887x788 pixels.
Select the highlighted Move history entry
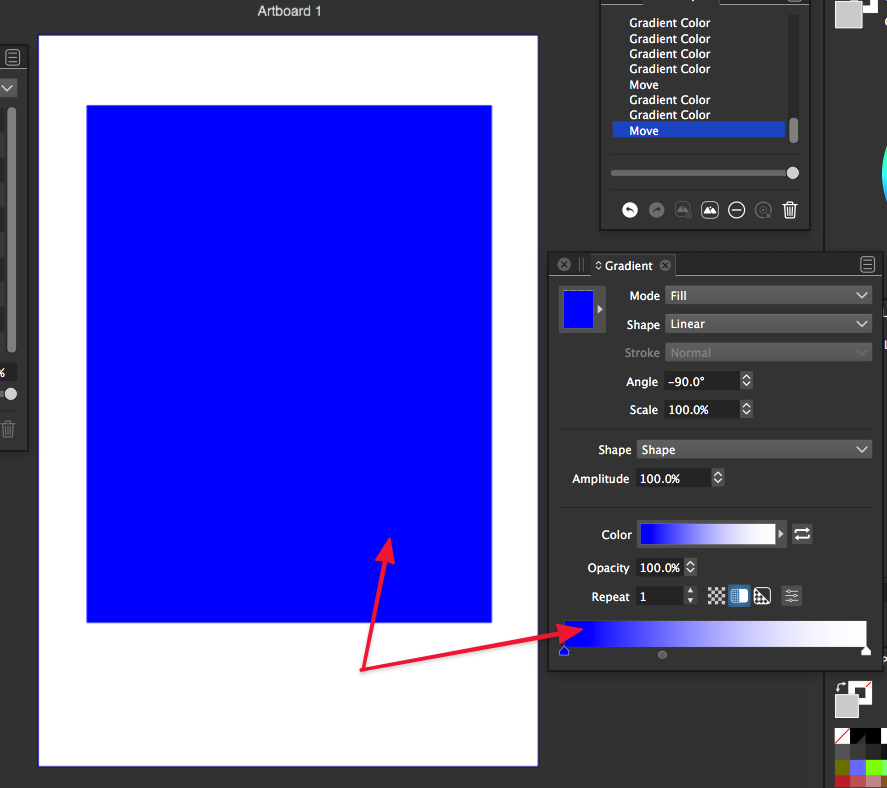point(698,131)
